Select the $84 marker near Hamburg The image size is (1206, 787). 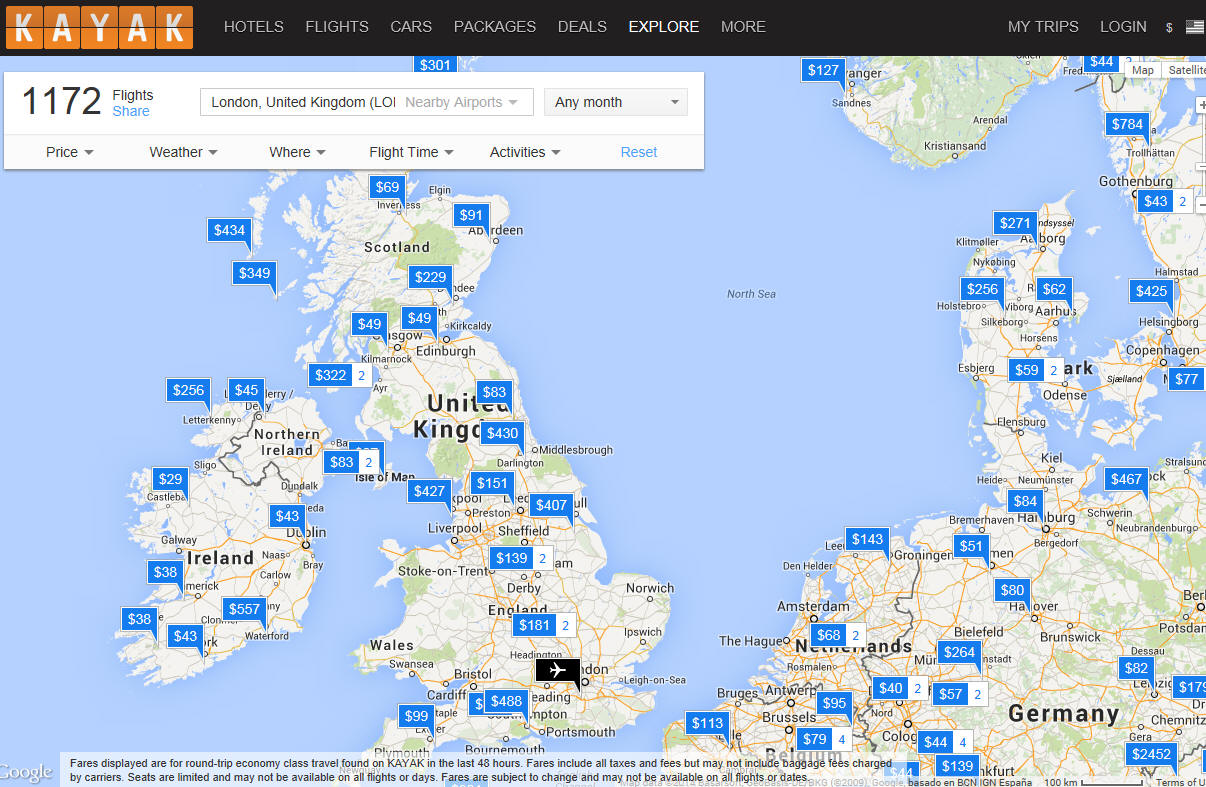(1025, 501)
